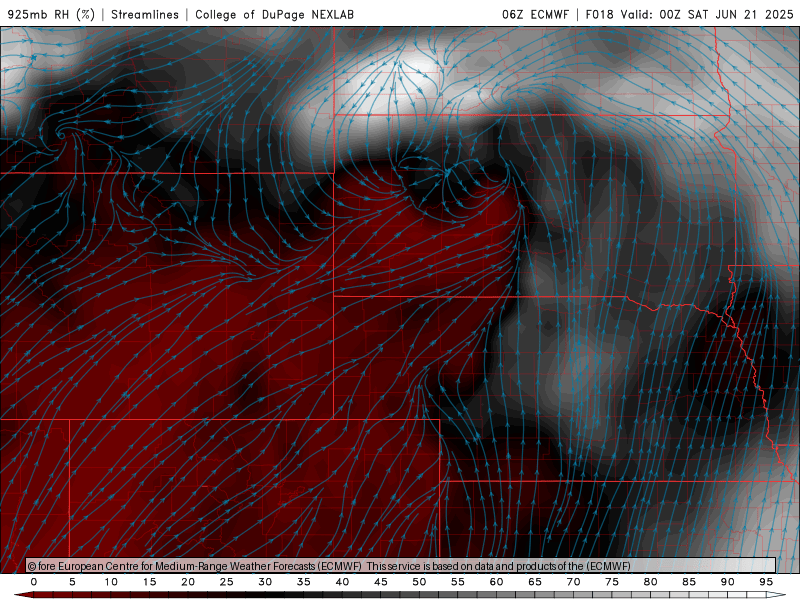Click the color scale label "80"

(x=650, y=582)
